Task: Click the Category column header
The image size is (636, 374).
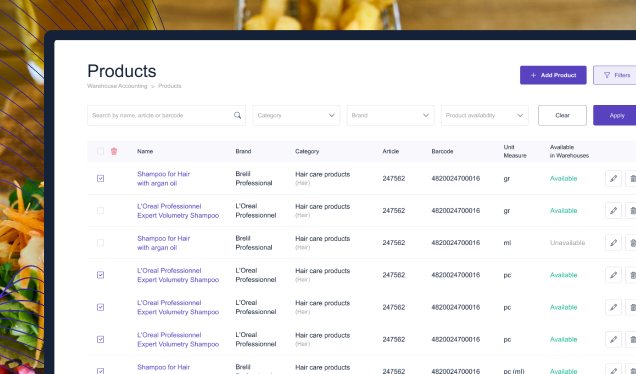Action: coord(307,151)
